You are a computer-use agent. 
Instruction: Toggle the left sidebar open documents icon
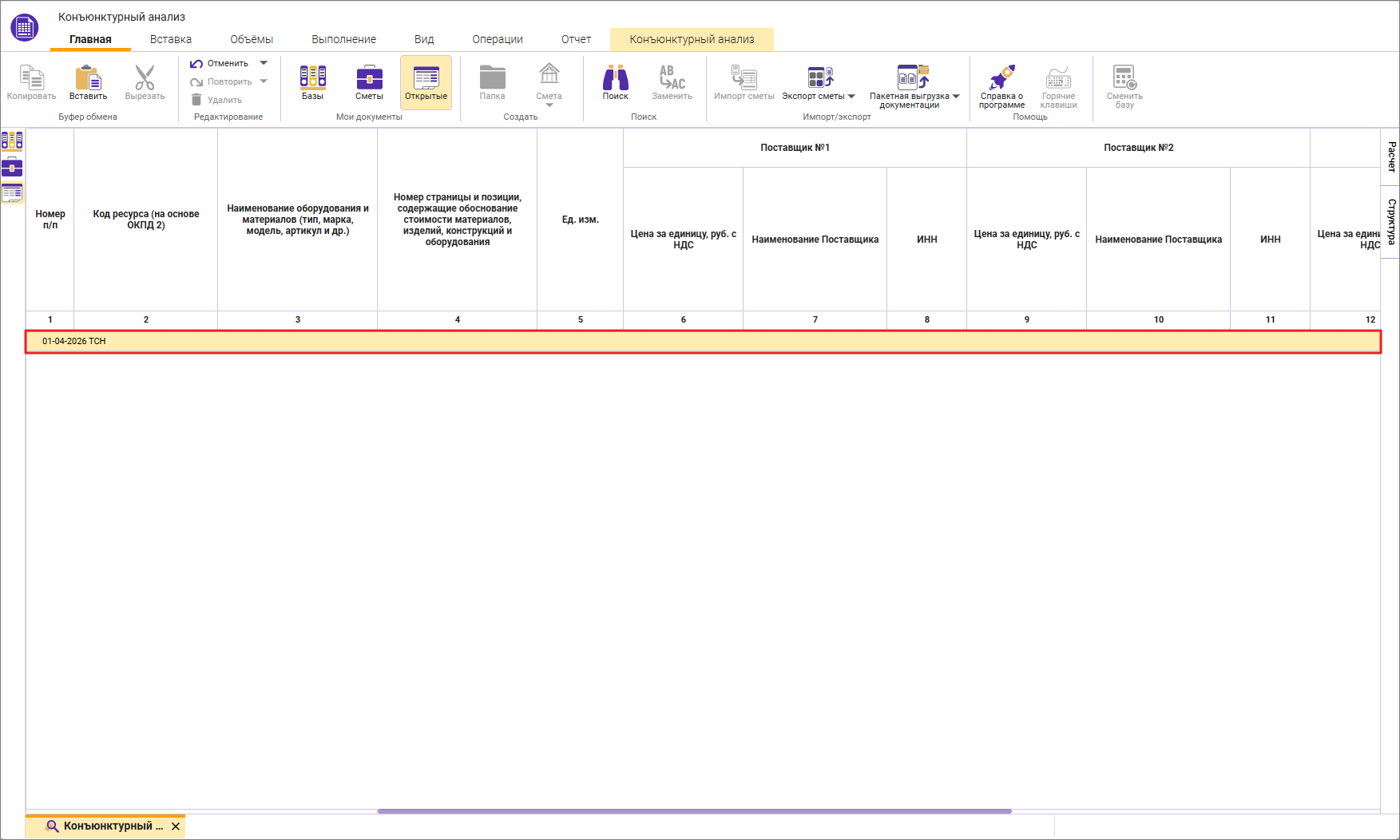(x=12, y=192)
